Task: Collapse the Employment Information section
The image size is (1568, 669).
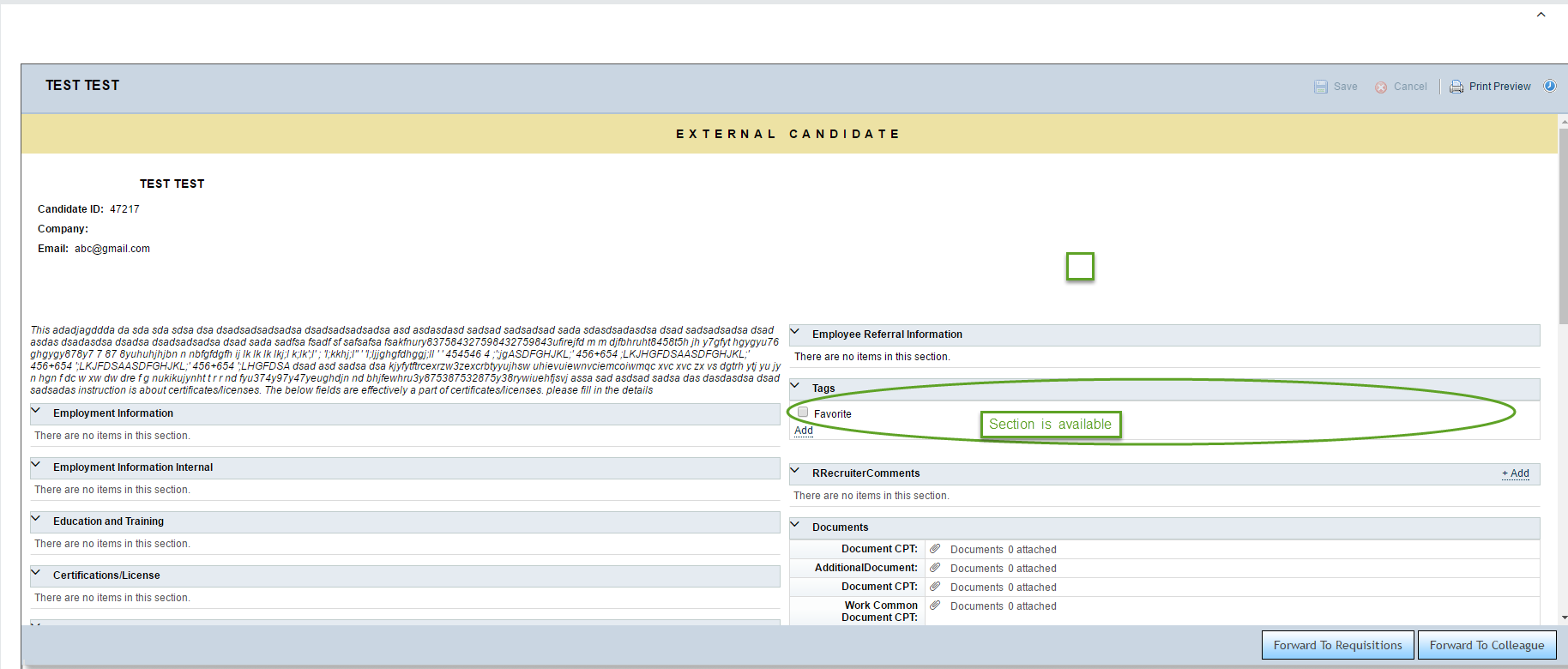Action: coord(36,412)
